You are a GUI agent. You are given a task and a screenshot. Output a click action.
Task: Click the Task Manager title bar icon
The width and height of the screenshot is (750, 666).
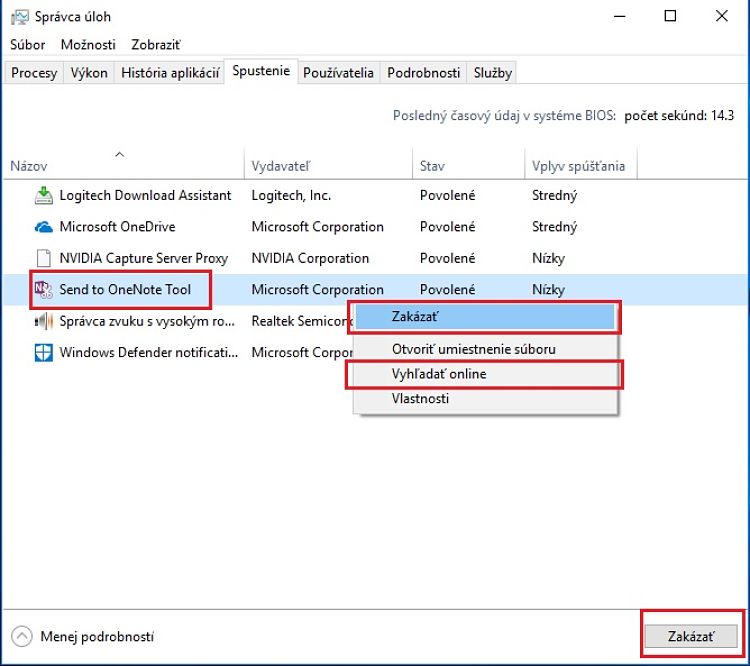click(x=20, y=17)
